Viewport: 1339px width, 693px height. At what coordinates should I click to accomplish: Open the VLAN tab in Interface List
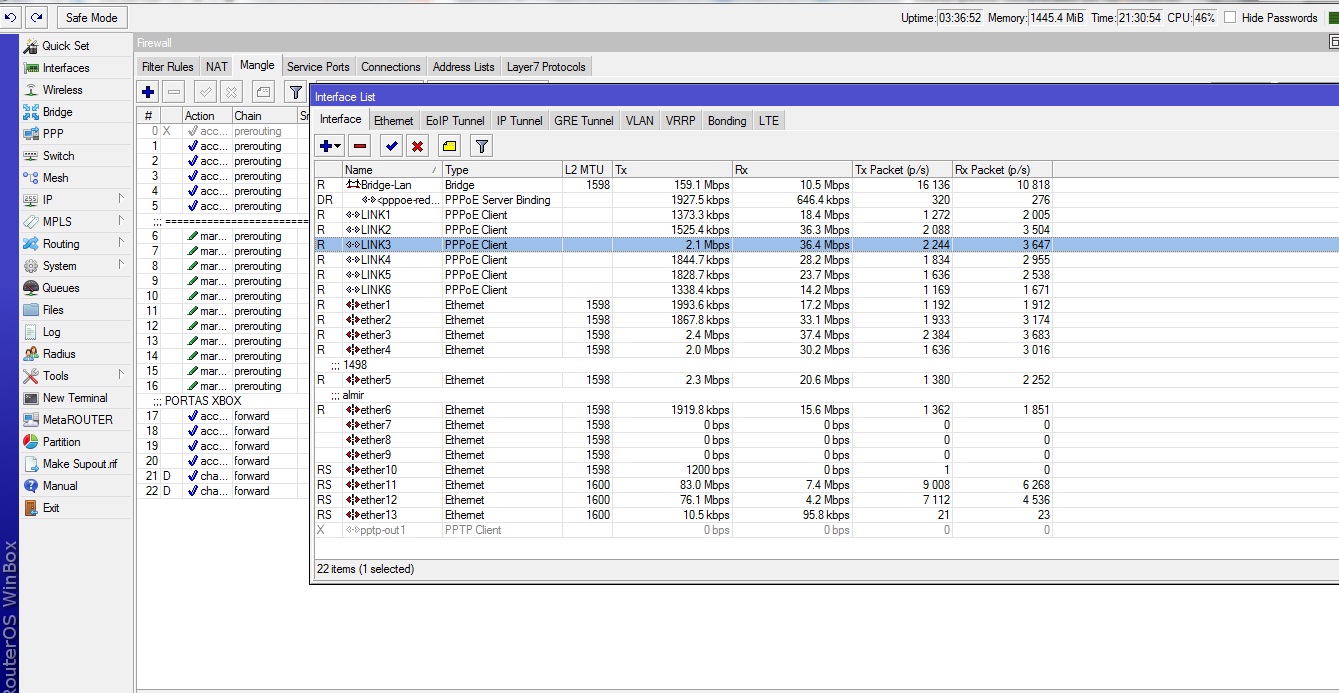(x=639, y=120)
